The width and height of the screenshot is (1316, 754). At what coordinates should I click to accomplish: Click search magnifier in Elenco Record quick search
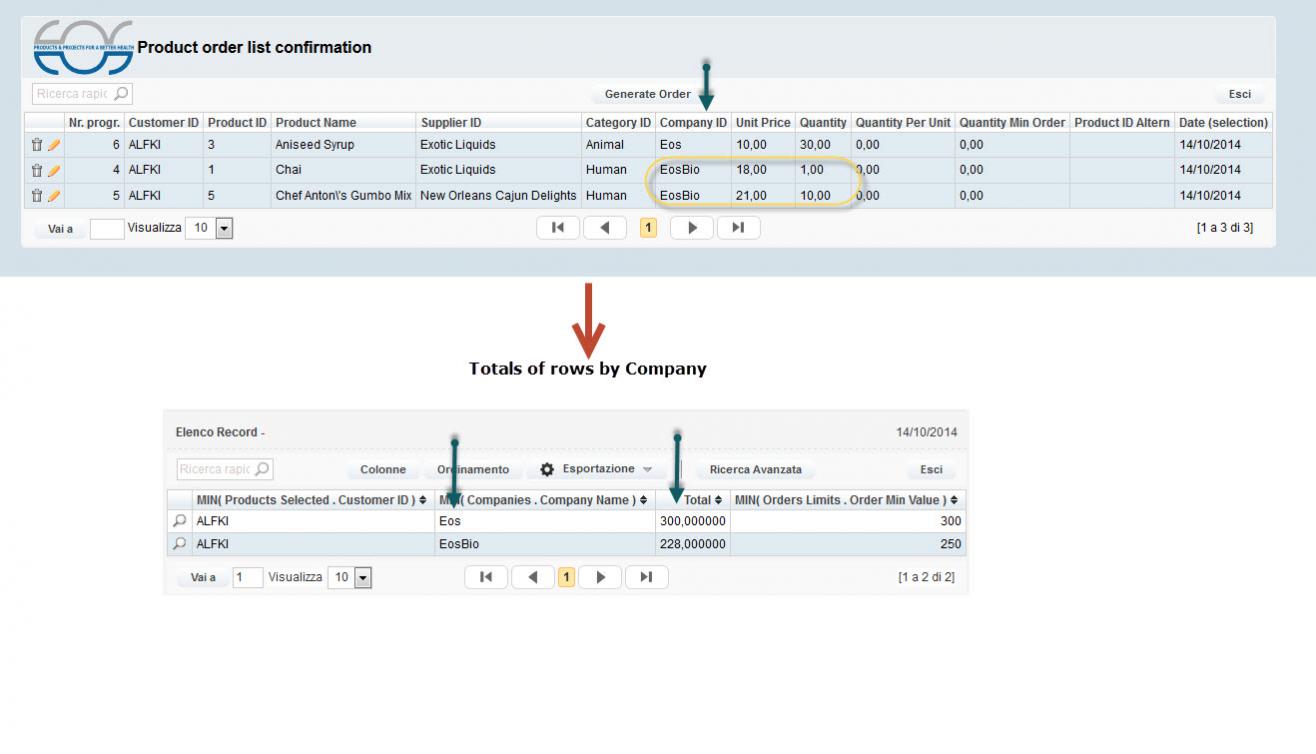tap(262, 469)
